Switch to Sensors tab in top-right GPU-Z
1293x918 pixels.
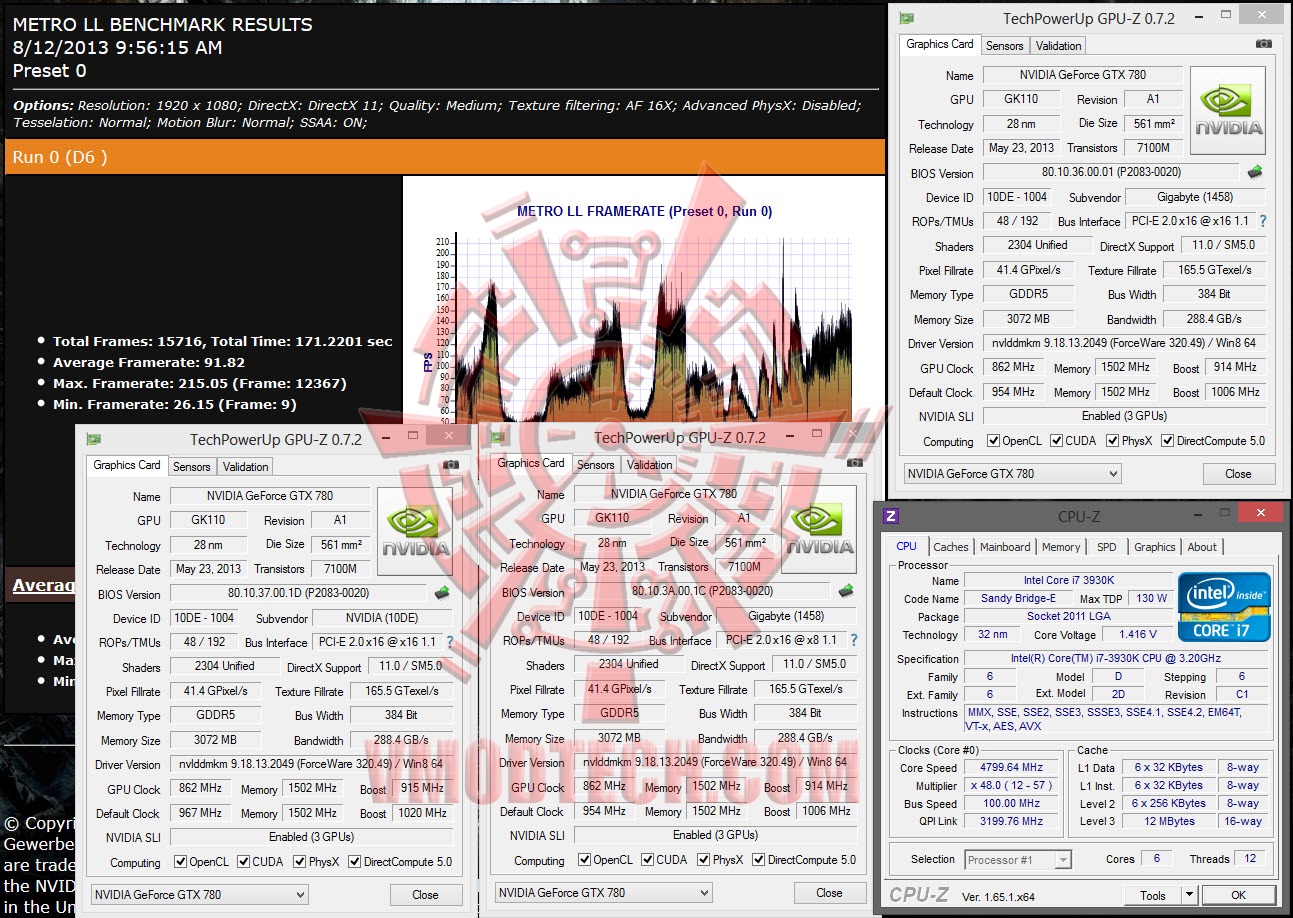point(1005,46)
